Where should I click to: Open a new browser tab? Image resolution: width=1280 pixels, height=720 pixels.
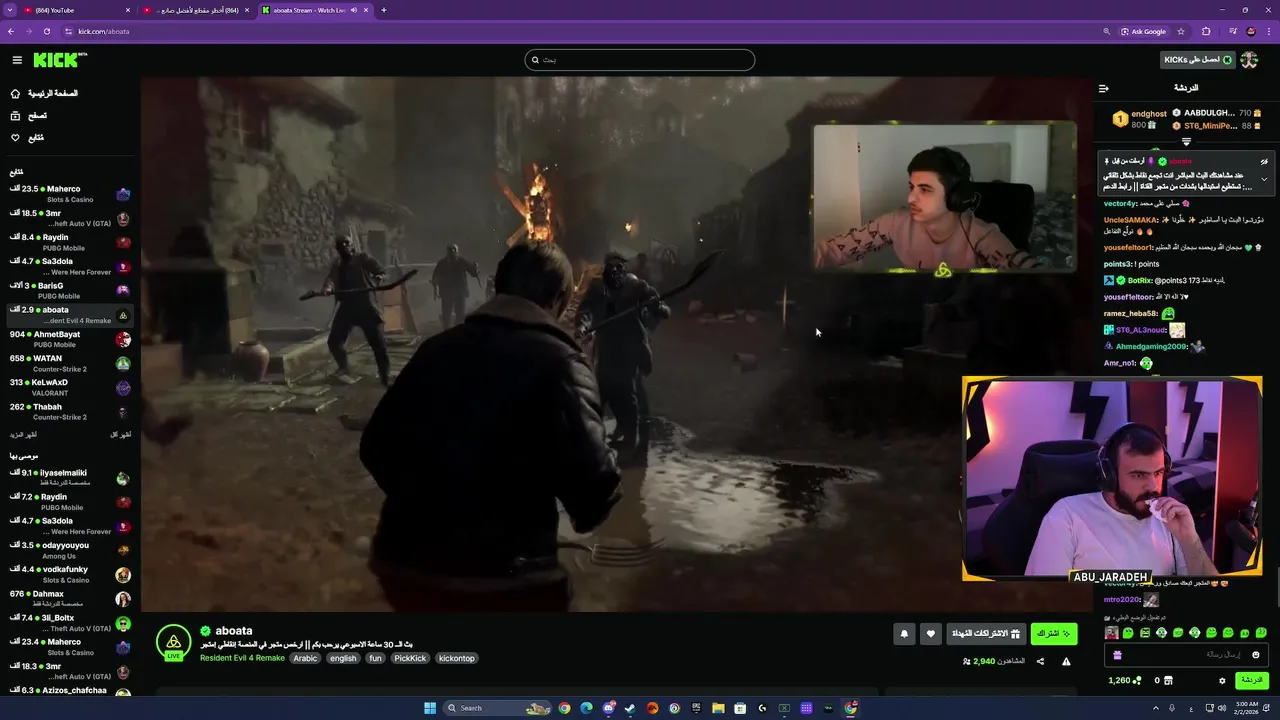383,10
